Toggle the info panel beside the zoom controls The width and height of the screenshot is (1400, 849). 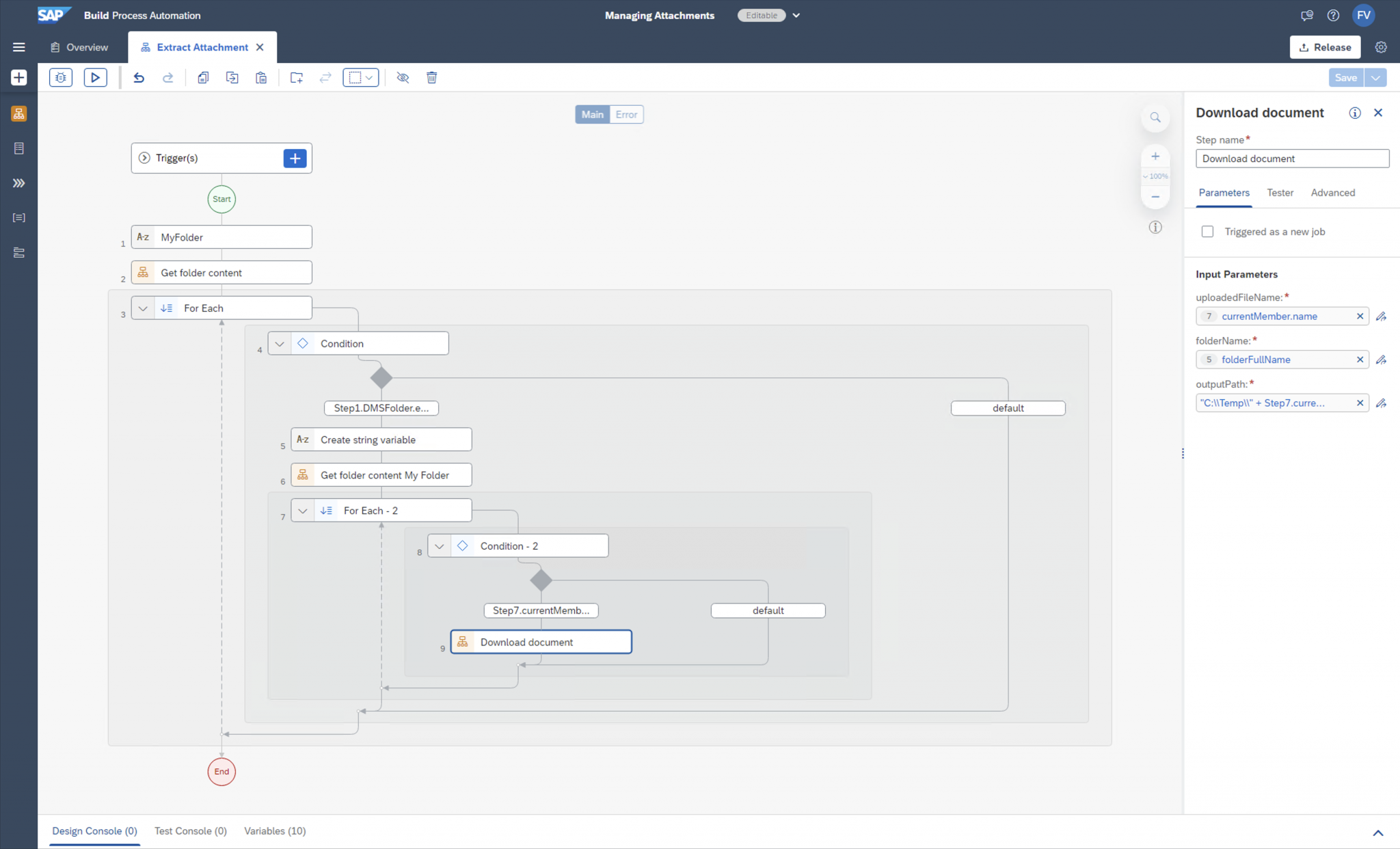click(x=1155, y=226)
